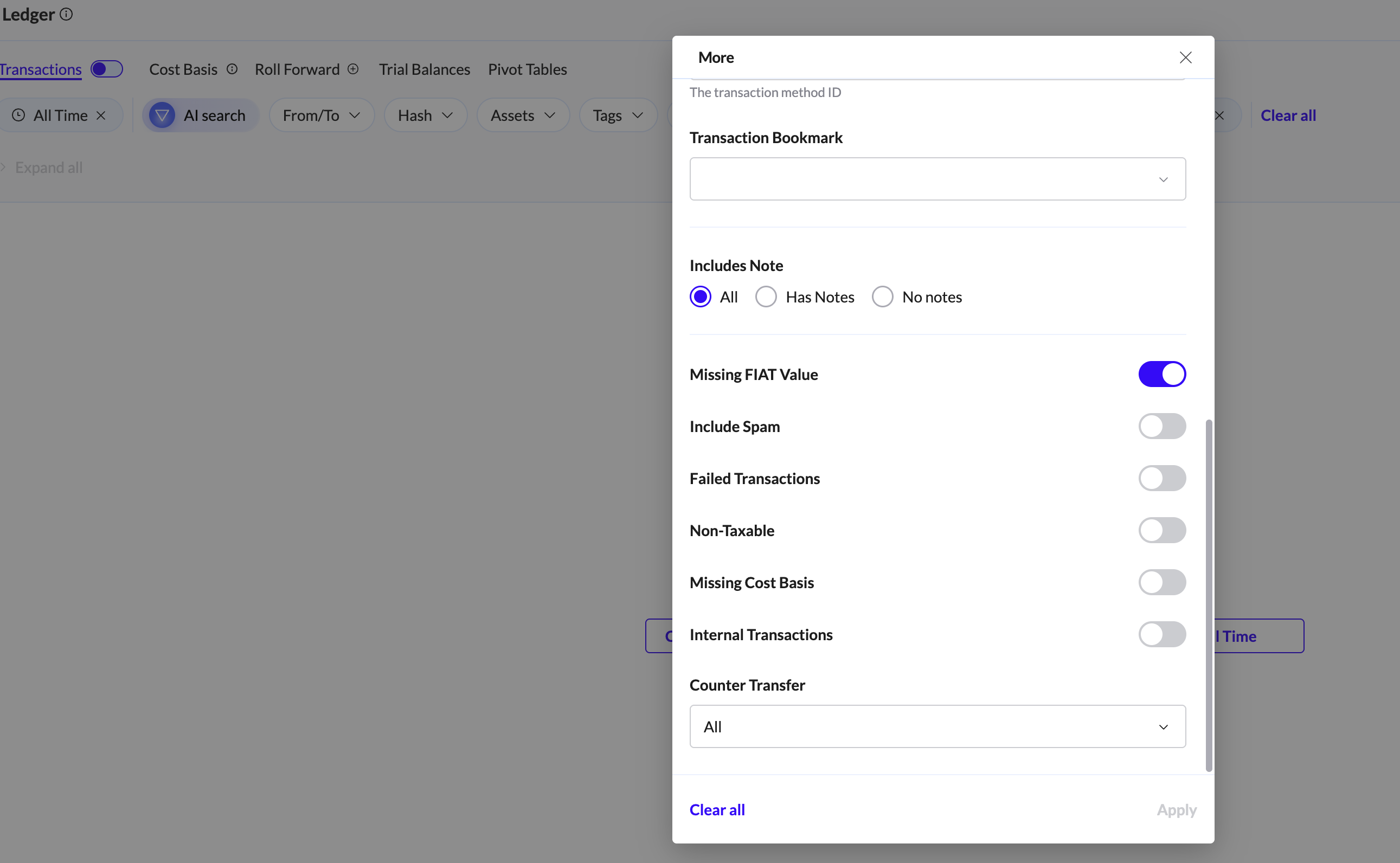The image size is (1400, 863).
Task: Enable the Include Spam toggle
Action: [x=1162, y=427]
